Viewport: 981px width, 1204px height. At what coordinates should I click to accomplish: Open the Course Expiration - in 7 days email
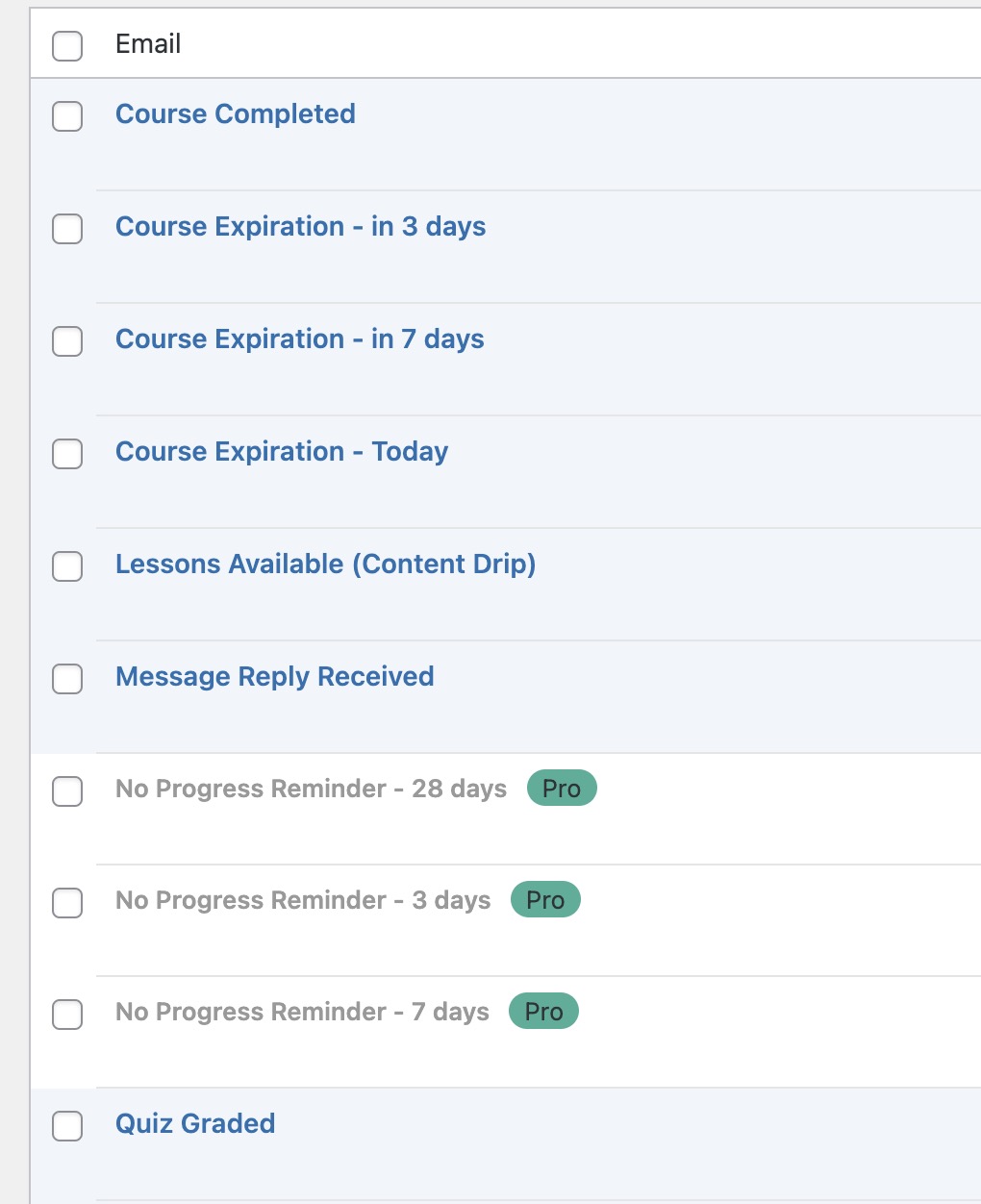click(x=299, y=339)
